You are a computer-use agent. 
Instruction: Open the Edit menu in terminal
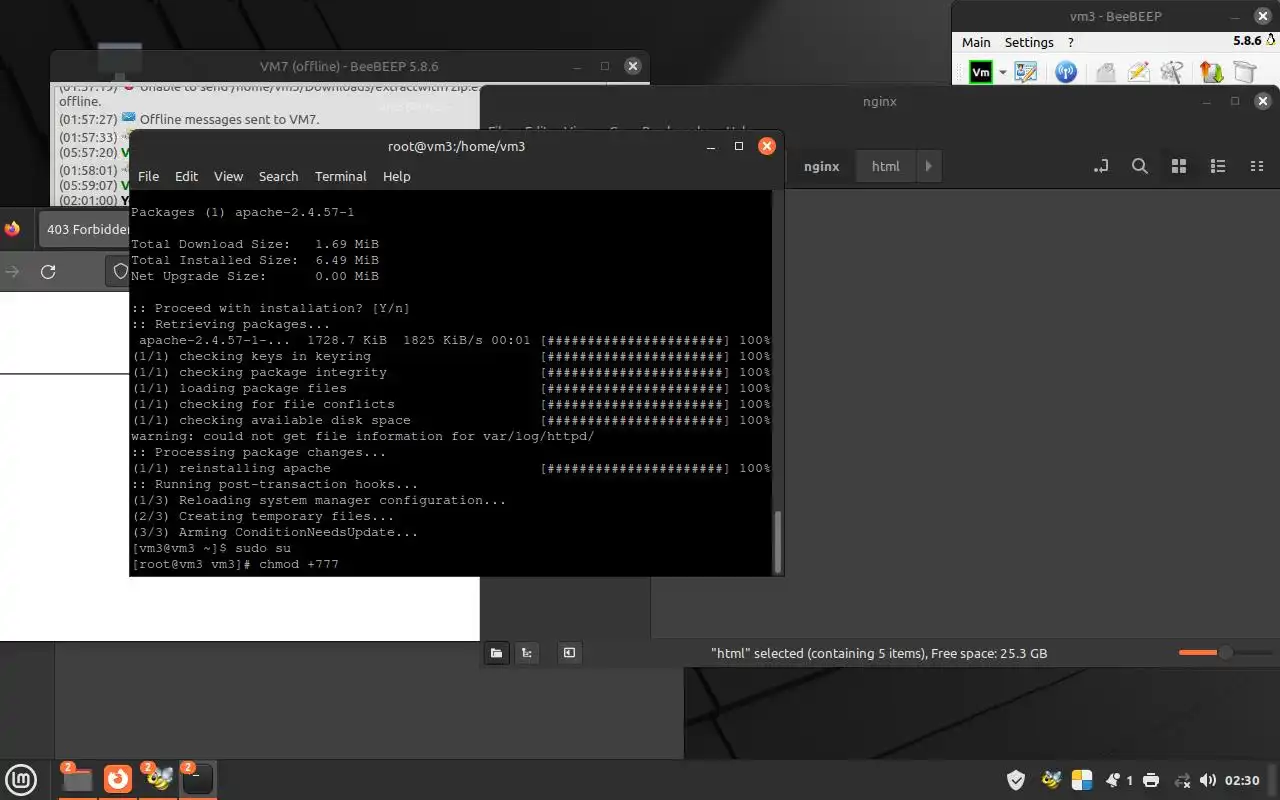[x=187, y=176]
